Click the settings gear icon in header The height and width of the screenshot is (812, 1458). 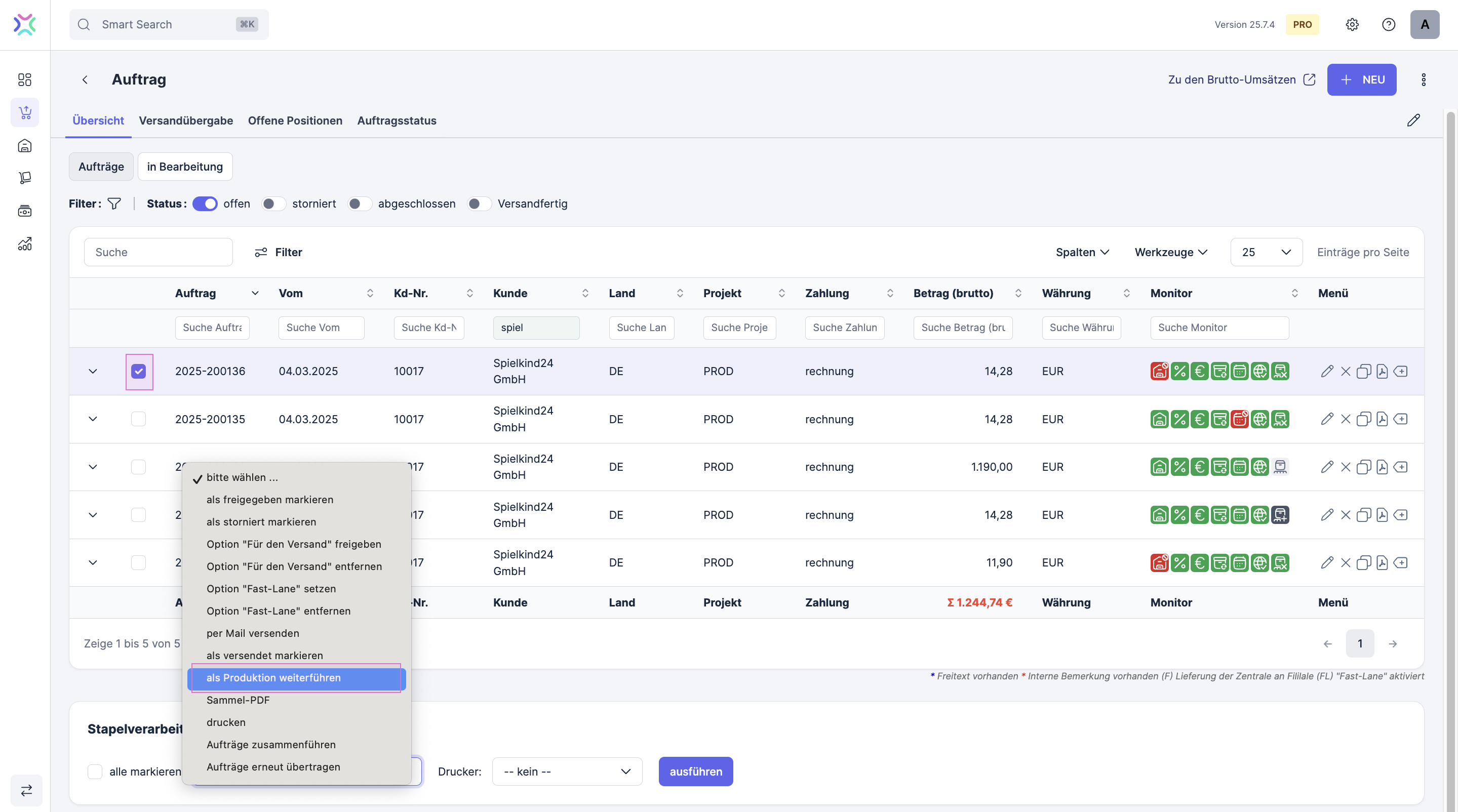pyautogui.click(x=1352, y=24)
